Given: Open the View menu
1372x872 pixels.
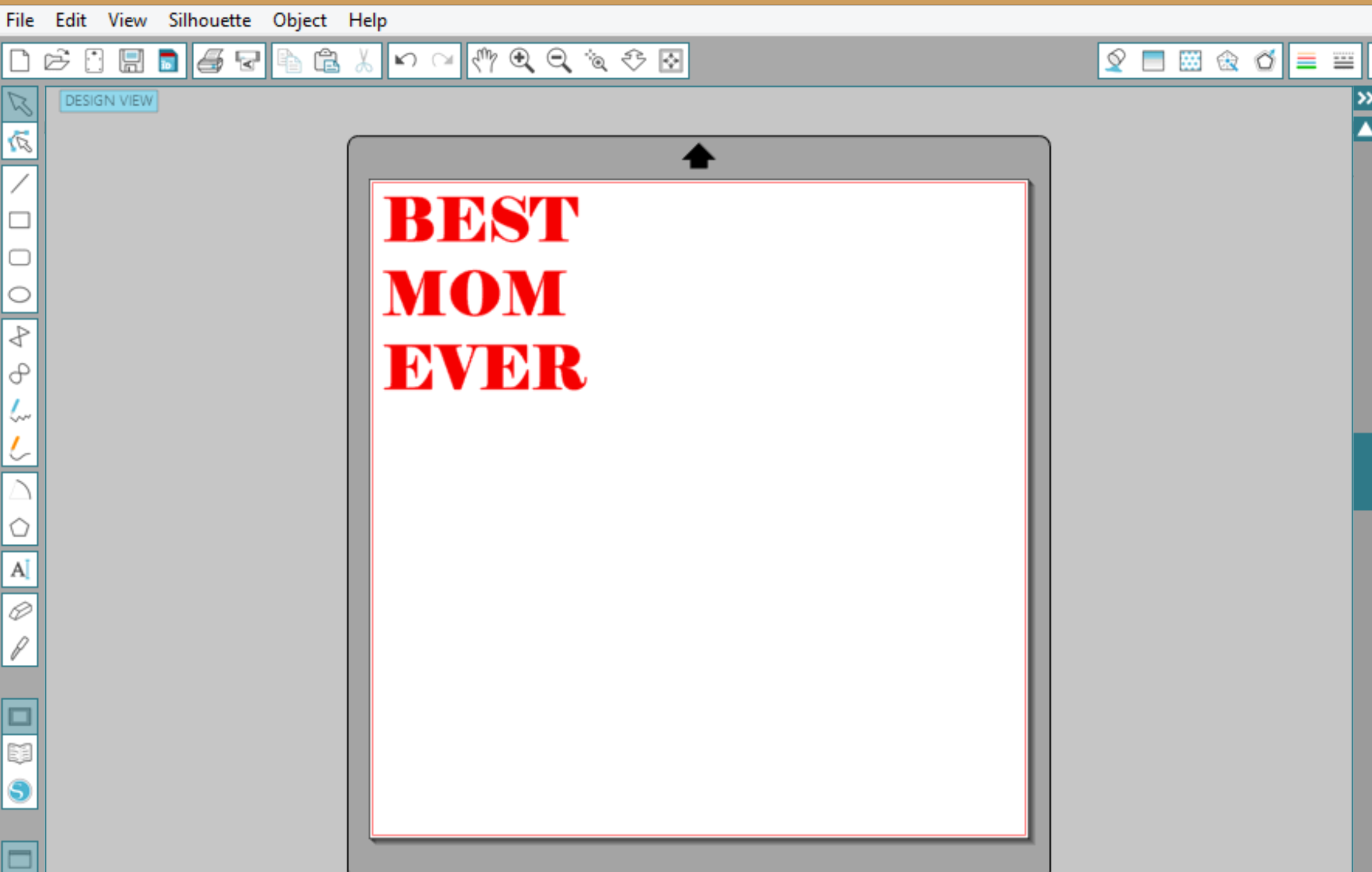Looking at the screenshot, I should click(x=127, y=20).
